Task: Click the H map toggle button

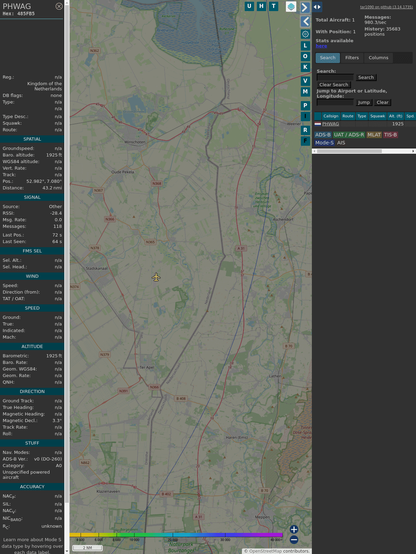Action: tap(261, 6)
